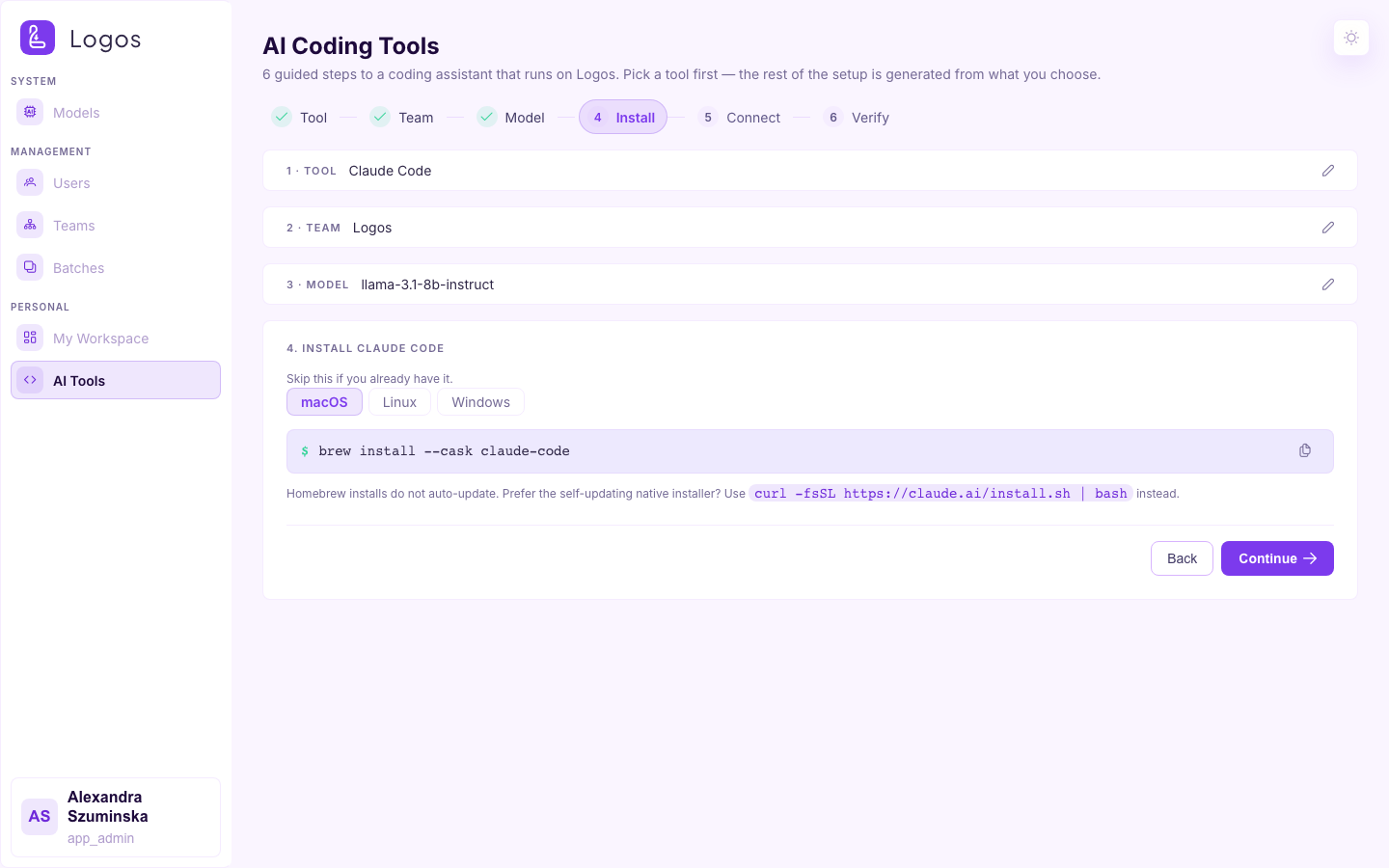Click the arrow on the Continue button
Image resolution: width=1389 pixels, height=868 pixels.
[x=1310, y=558]
